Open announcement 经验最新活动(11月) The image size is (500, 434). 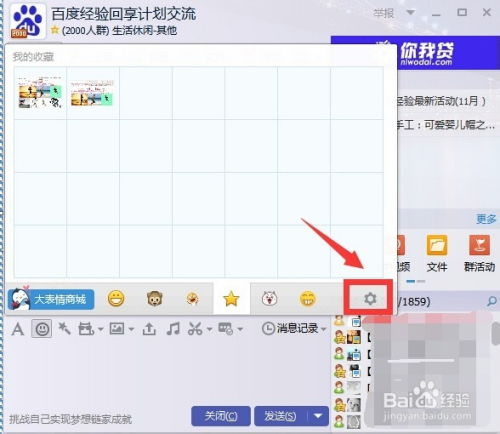point(441,101)
